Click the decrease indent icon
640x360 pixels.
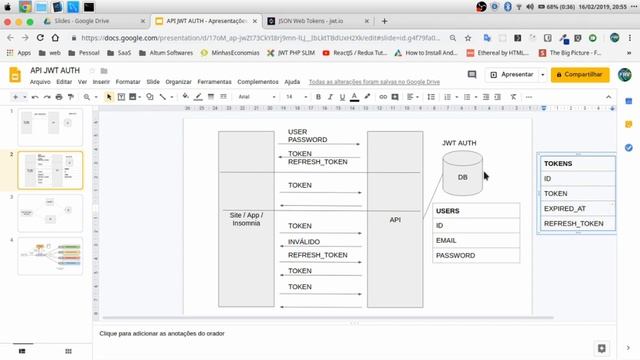pyautogui.click(x=486, y=97)
